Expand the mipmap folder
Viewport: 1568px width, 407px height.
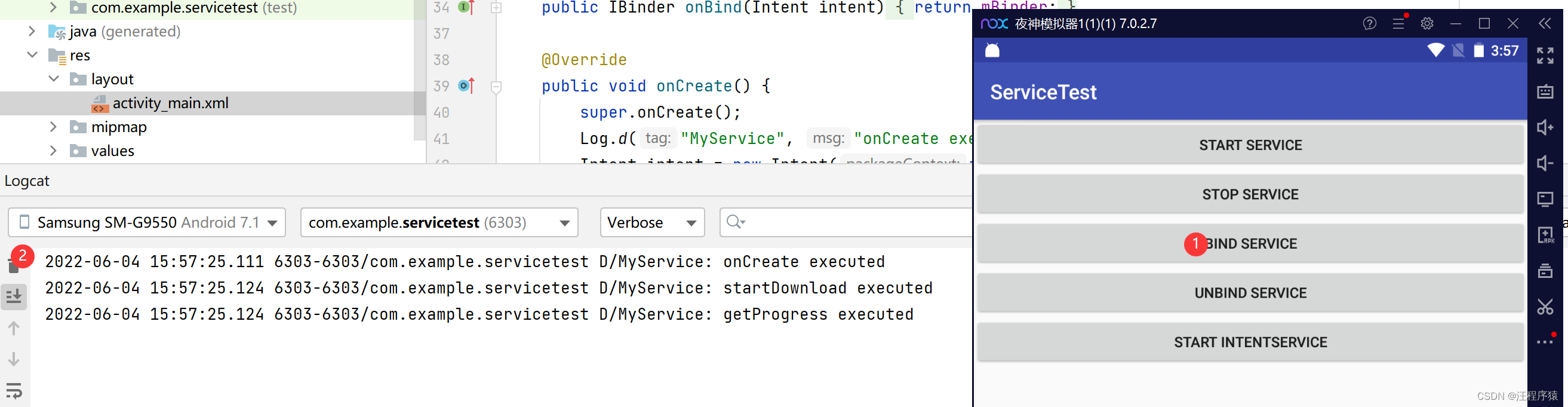(53, 127)
